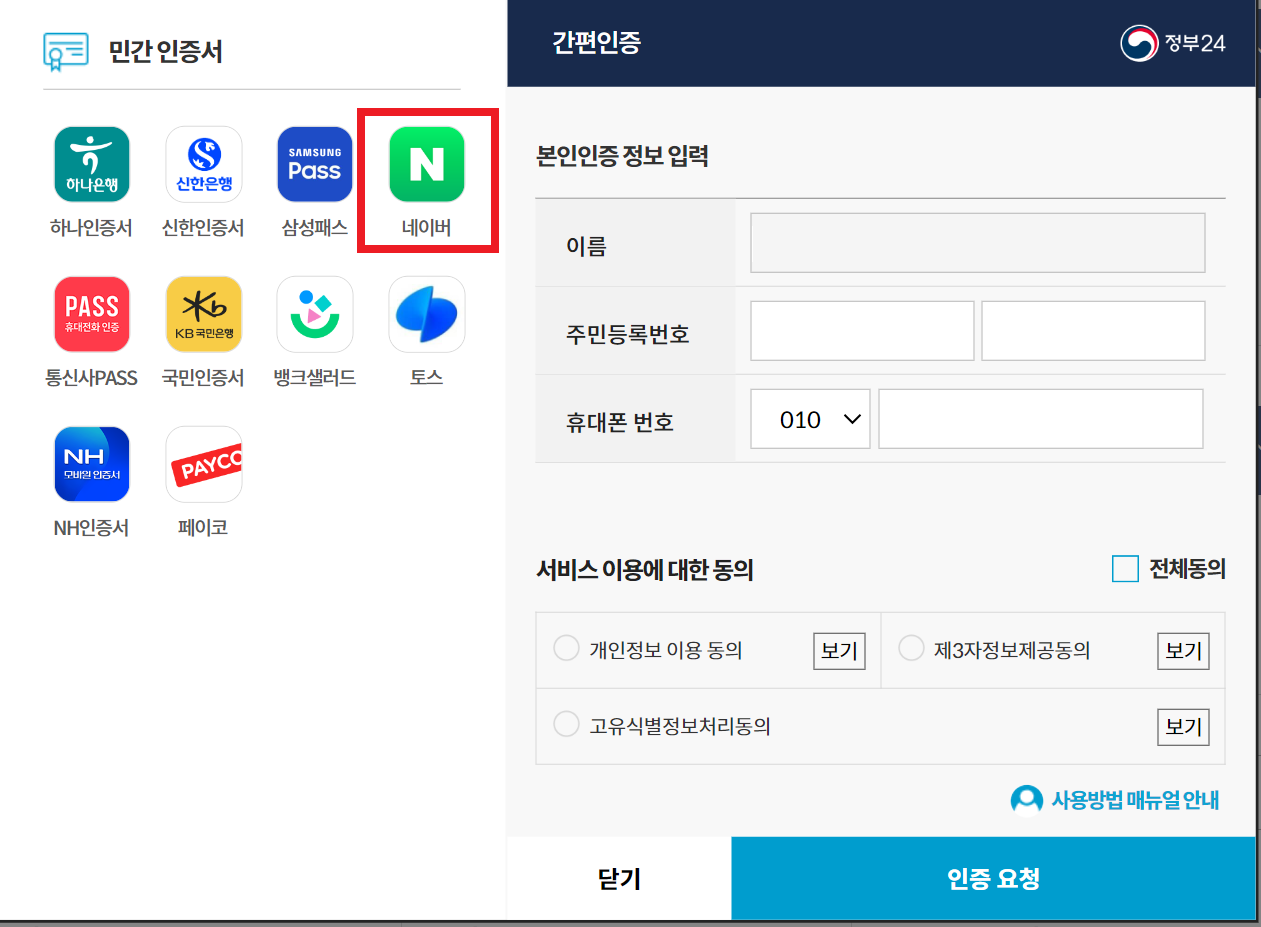Click the 뱅크샐러드 text label
The height and width of the screenshot is (927, 1261).
315,378
